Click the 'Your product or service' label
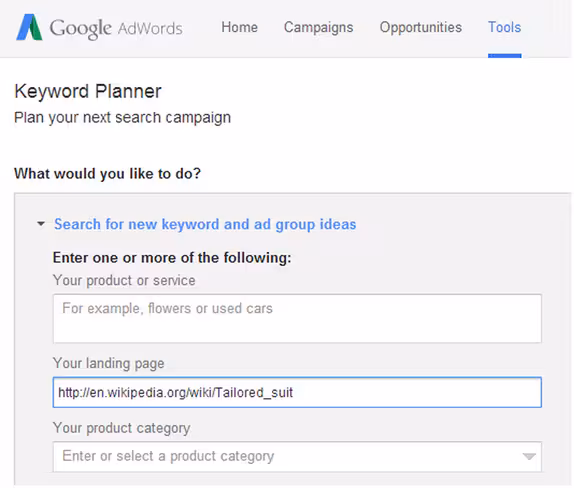574x488 pixels. click(124, 280)
